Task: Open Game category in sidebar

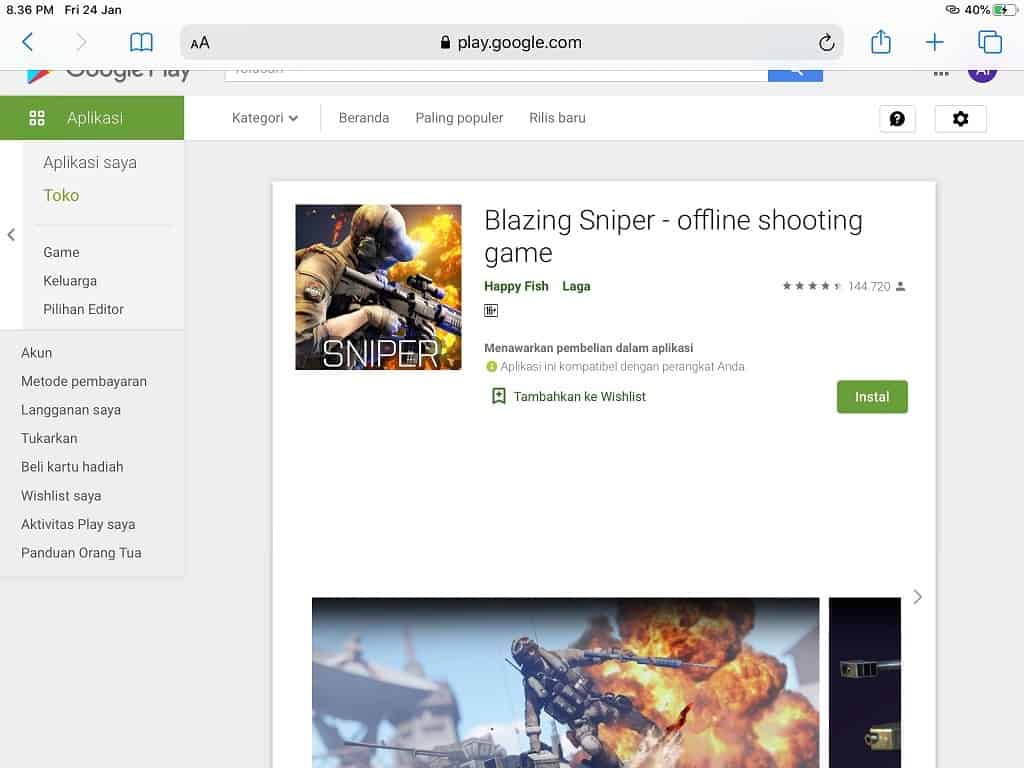Action: (61, 252)
